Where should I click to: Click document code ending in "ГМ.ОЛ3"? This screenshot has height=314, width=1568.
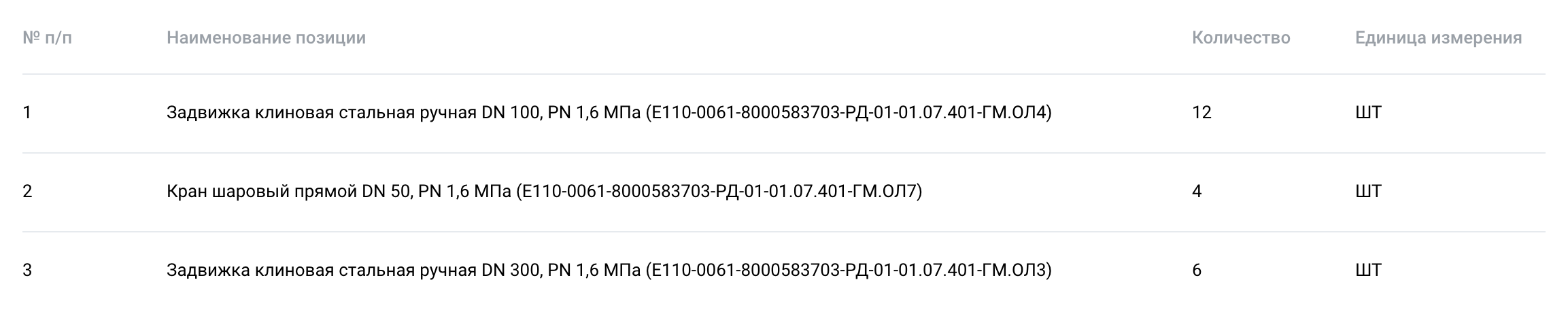[849, 271]
